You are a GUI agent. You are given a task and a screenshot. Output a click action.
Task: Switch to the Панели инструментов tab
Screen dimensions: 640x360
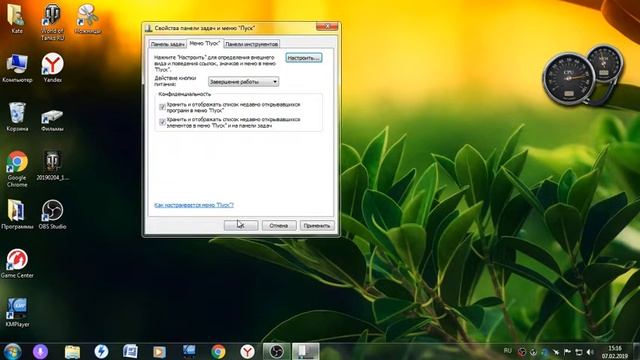(x=251, y=44)
